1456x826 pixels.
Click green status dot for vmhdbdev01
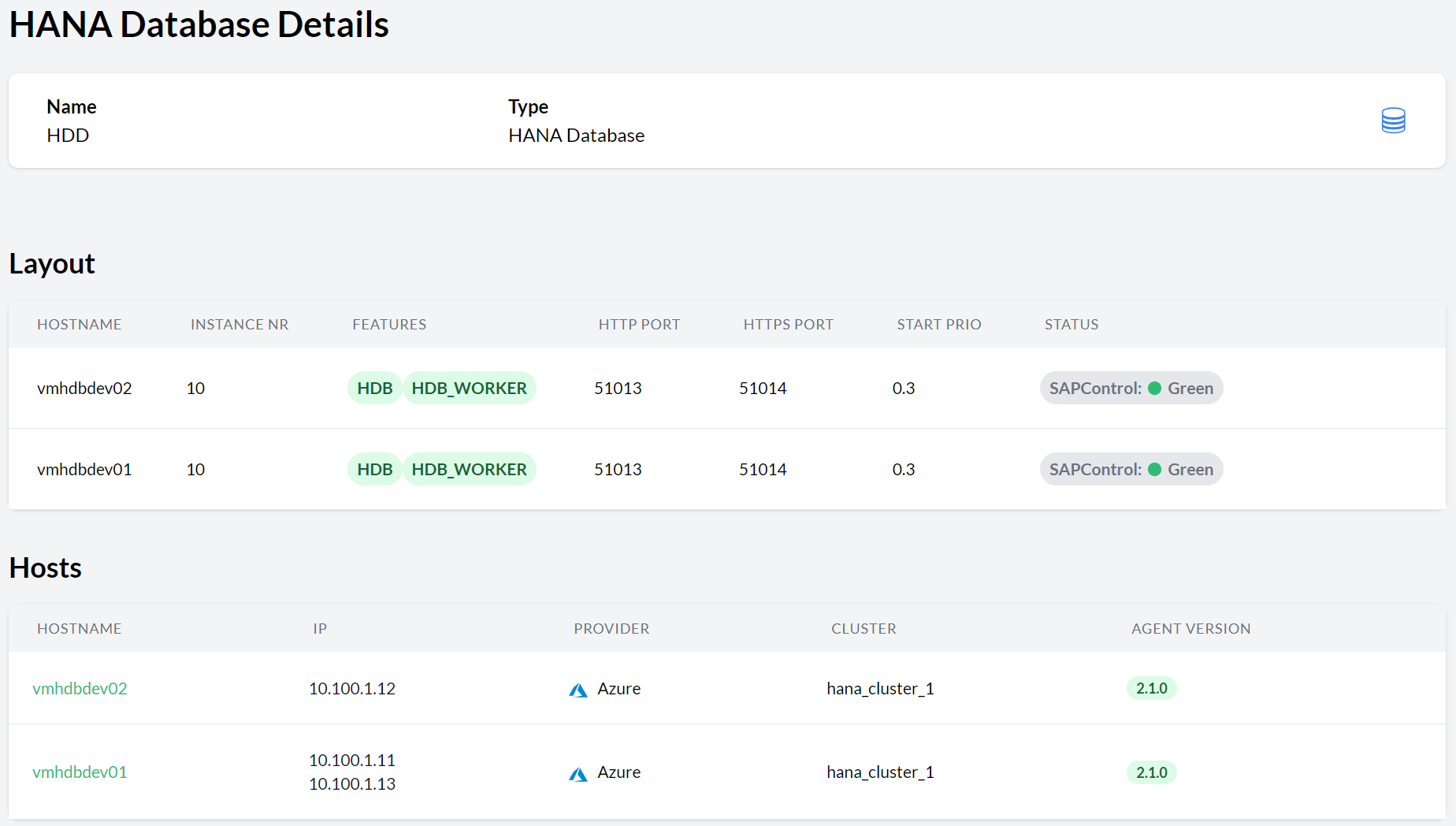click(x=1155, y=469)
